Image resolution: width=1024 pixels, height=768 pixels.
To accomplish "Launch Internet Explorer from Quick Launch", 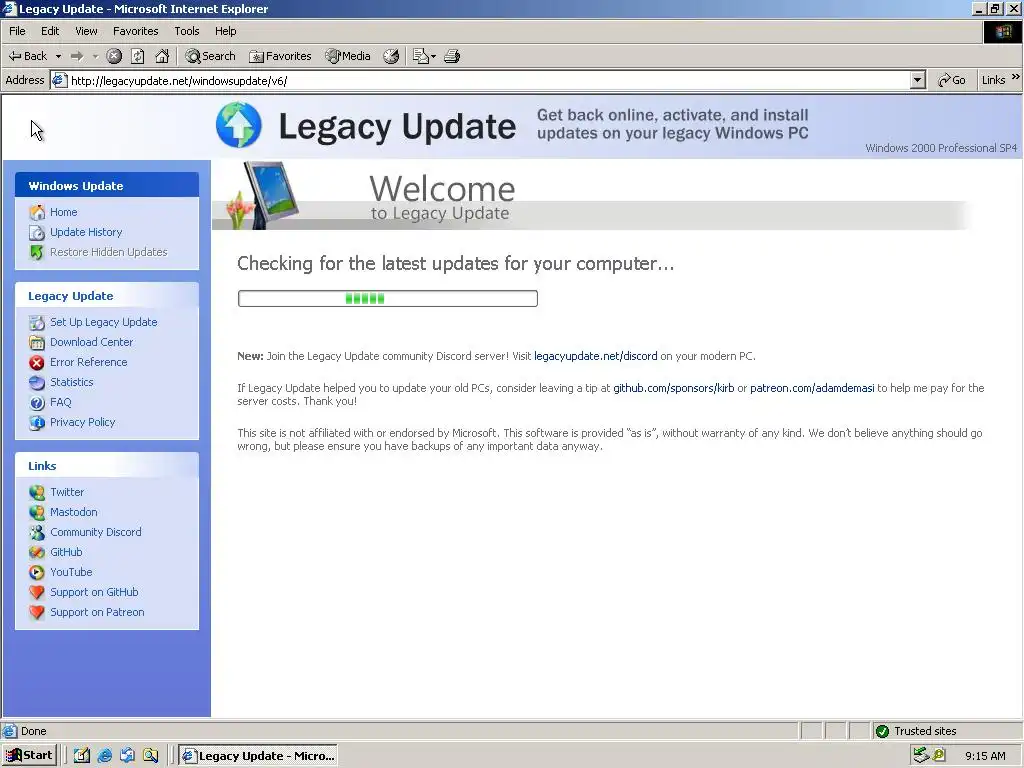I will [104, 756].
